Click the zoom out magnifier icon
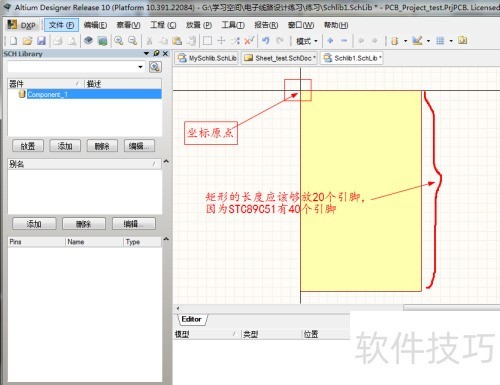The height and width of the screenshot is (385, 500). click(133, 41)
